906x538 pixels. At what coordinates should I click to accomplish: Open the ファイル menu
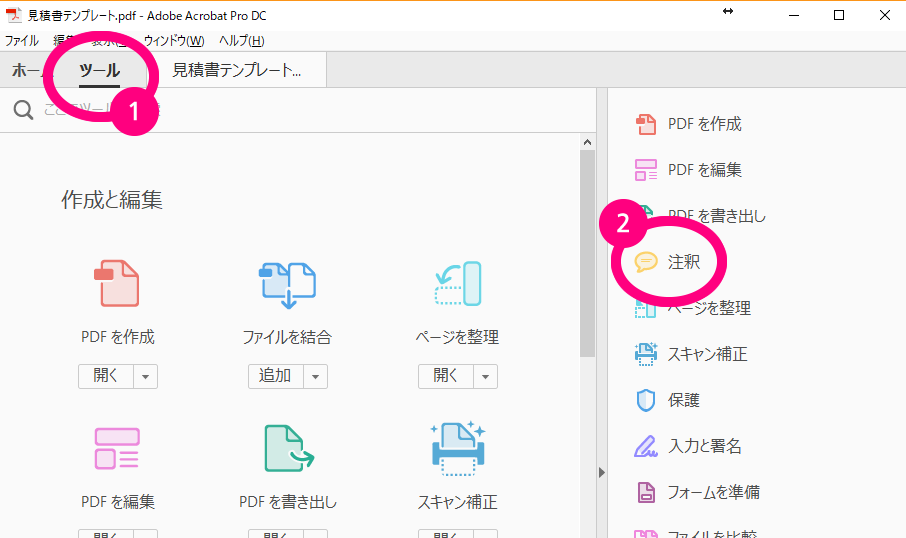click(x=21, y=40)
